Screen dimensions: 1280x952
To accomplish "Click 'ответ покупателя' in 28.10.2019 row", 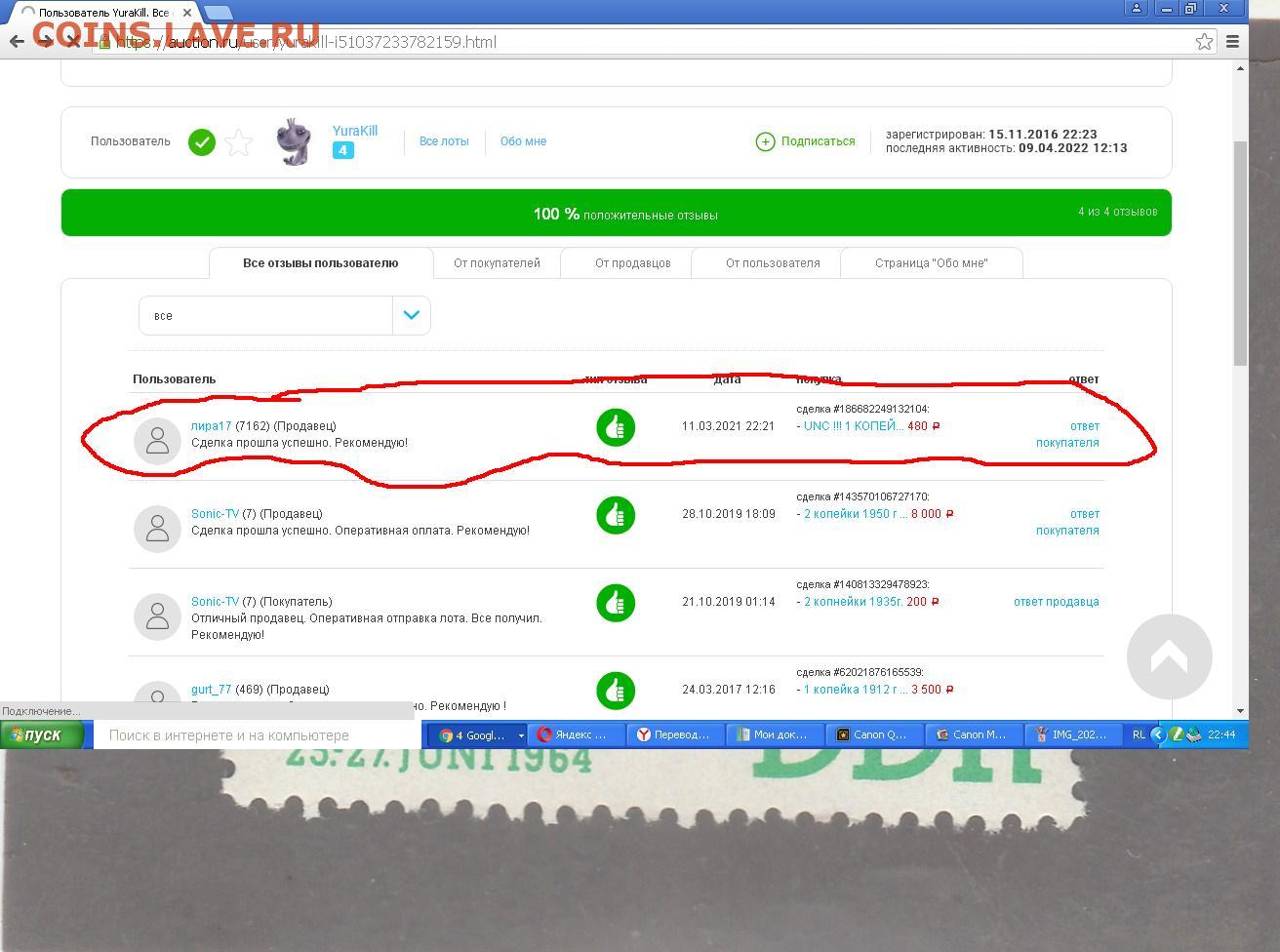I will (1067, 522).
